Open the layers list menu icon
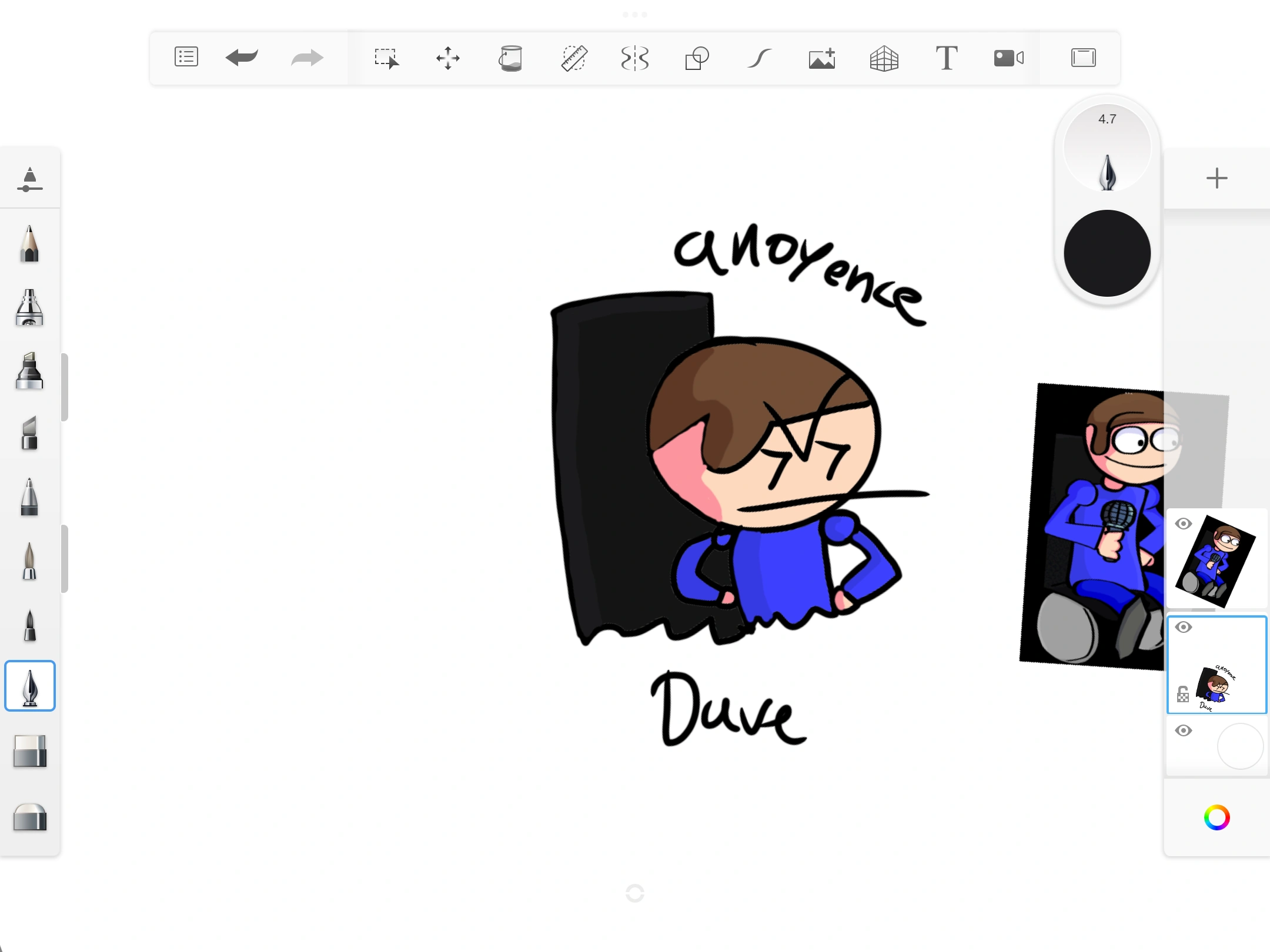This screenshot has height=952, width=1270. click(186, 57)
